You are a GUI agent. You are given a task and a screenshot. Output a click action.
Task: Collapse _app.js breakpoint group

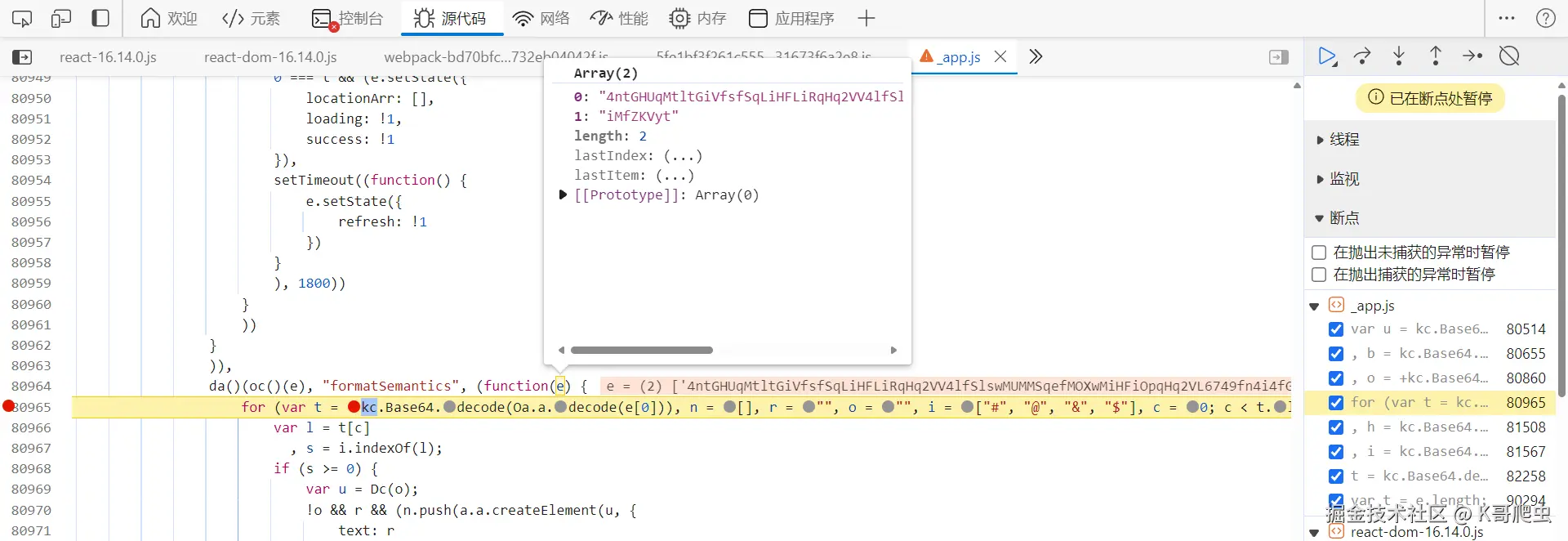pyautogui.click(x=1314, y=306)
